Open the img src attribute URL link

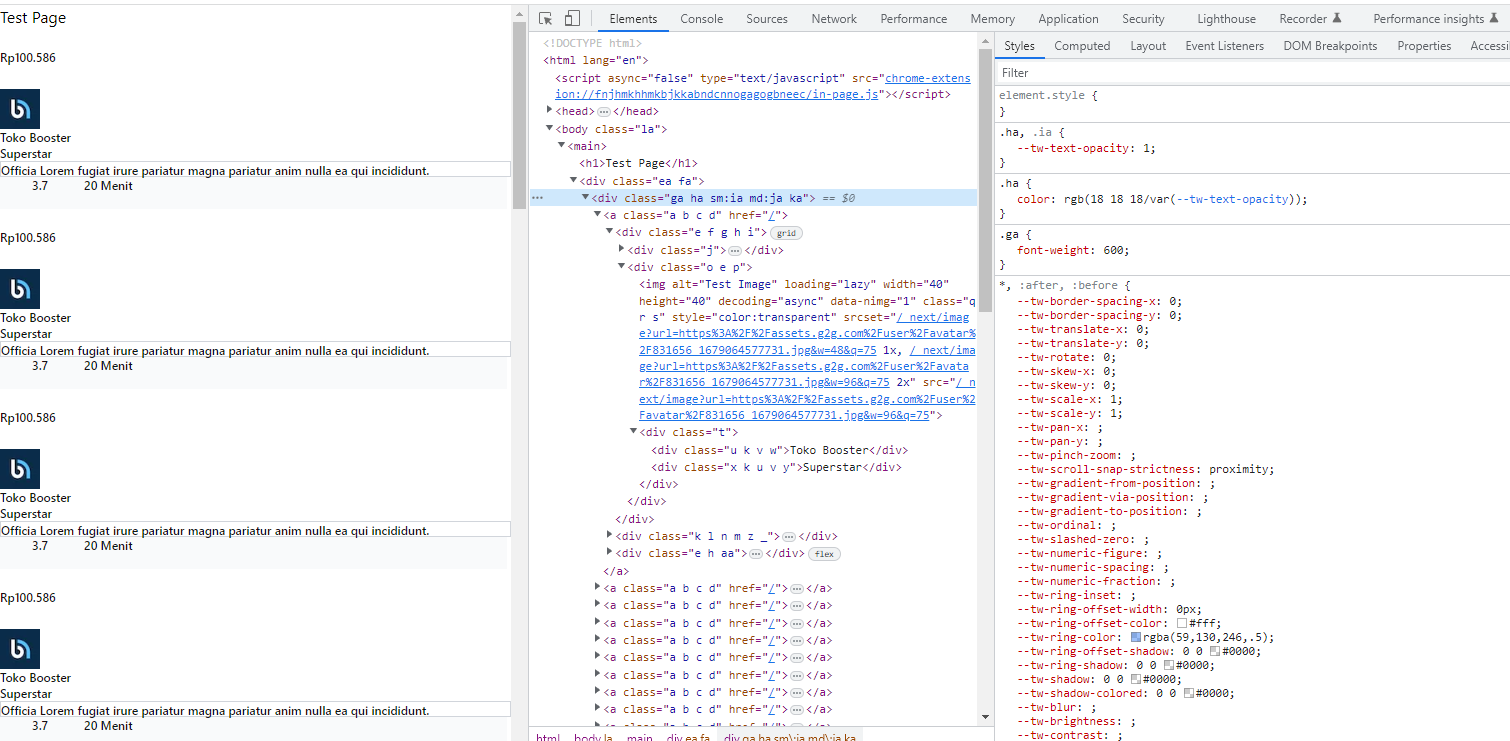pyautogui.click(x=808, y=398)
